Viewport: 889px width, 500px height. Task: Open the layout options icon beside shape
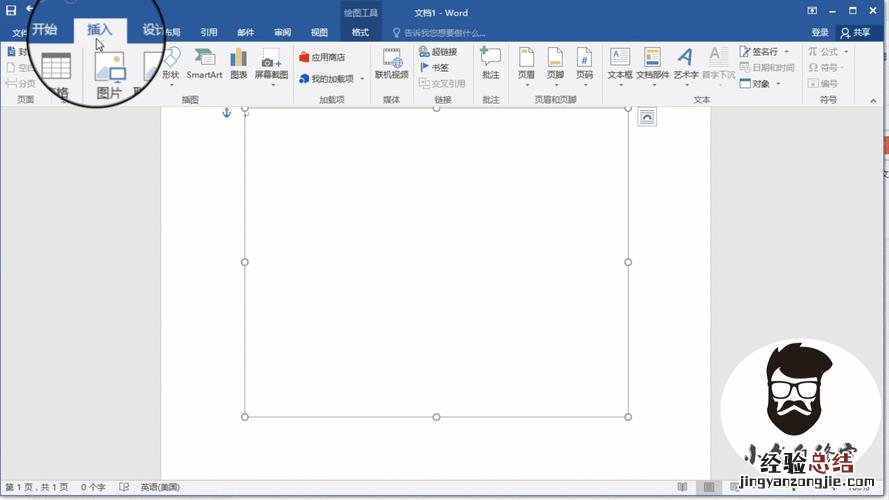coord(647,117)
